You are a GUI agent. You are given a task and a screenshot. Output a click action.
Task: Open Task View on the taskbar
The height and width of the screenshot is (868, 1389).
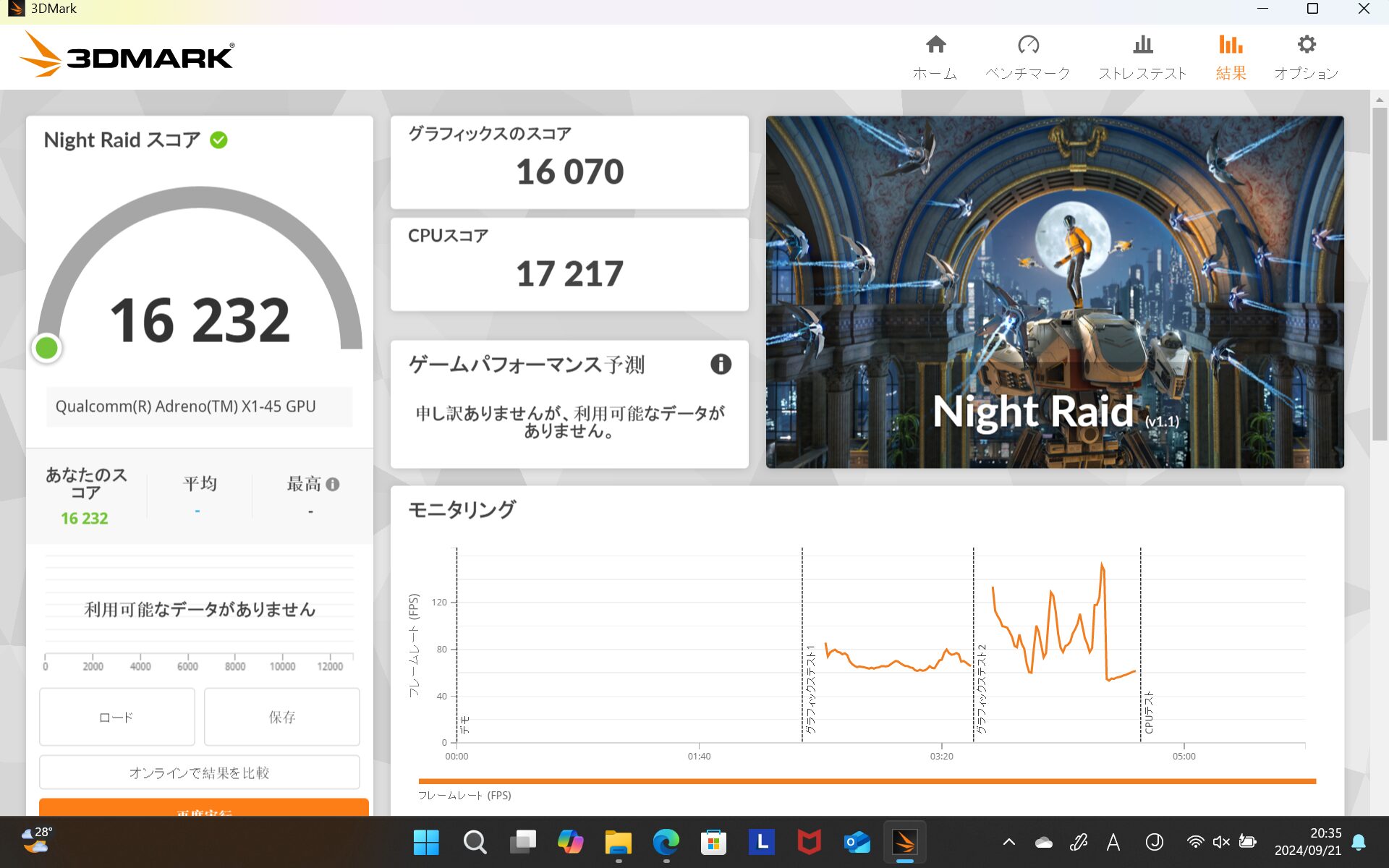pos(522,842)
